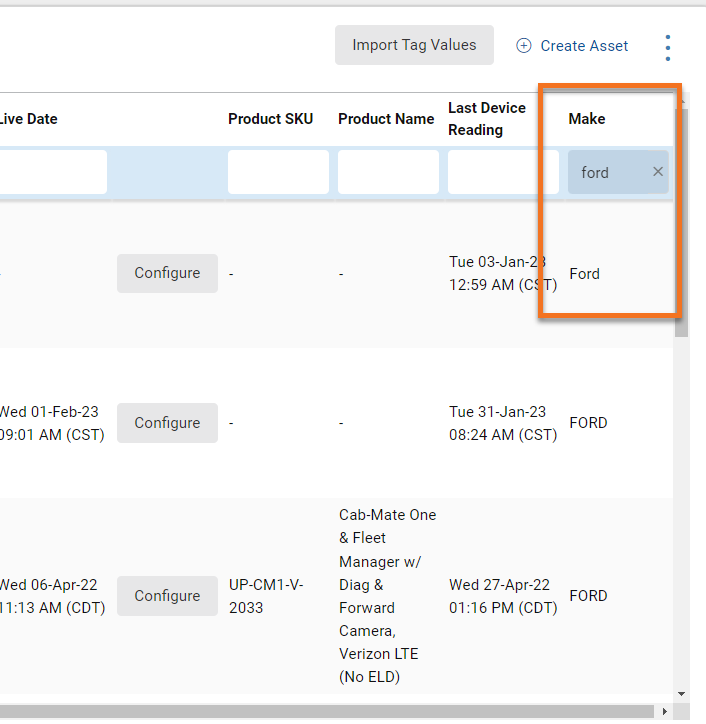Select the Tue 31-Jan-23 08:24 AM reading
The image size is (706, 724).
pyautogui.click(x=503, y=423)
